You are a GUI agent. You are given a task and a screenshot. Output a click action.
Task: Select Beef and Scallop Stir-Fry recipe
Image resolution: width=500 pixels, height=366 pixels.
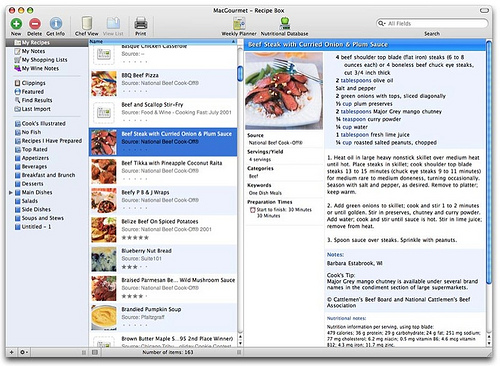[163, 113]
